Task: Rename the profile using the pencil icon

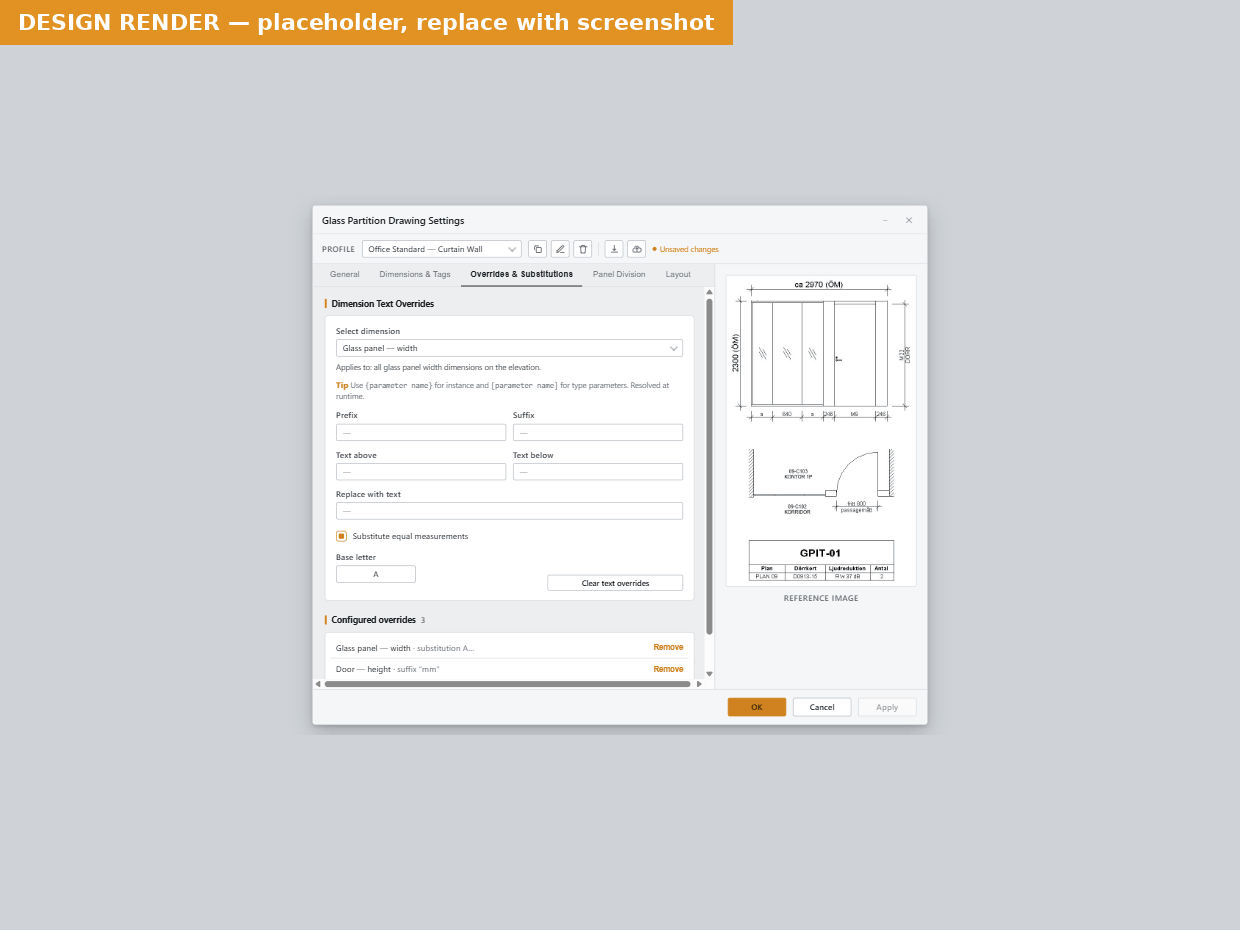Action: [560, 249]
